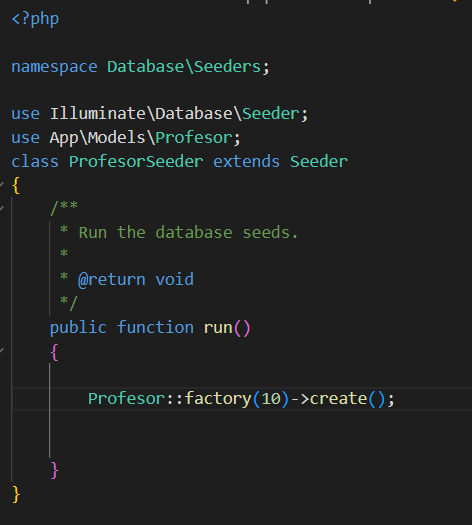Click 'void' in the docblock
Viewport: 472px width, 525px height.
[174, 279]
